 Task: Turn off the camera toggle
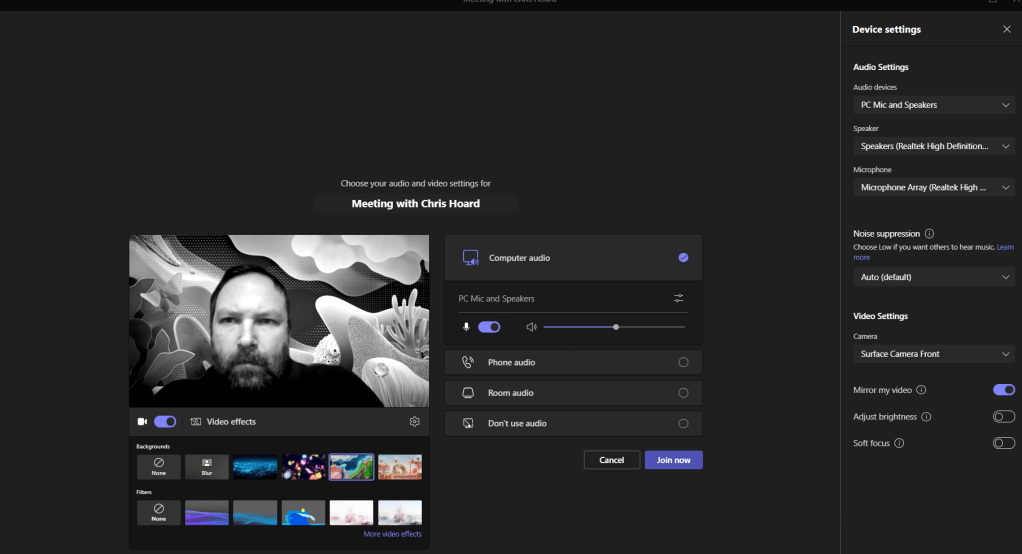(165, 422)
